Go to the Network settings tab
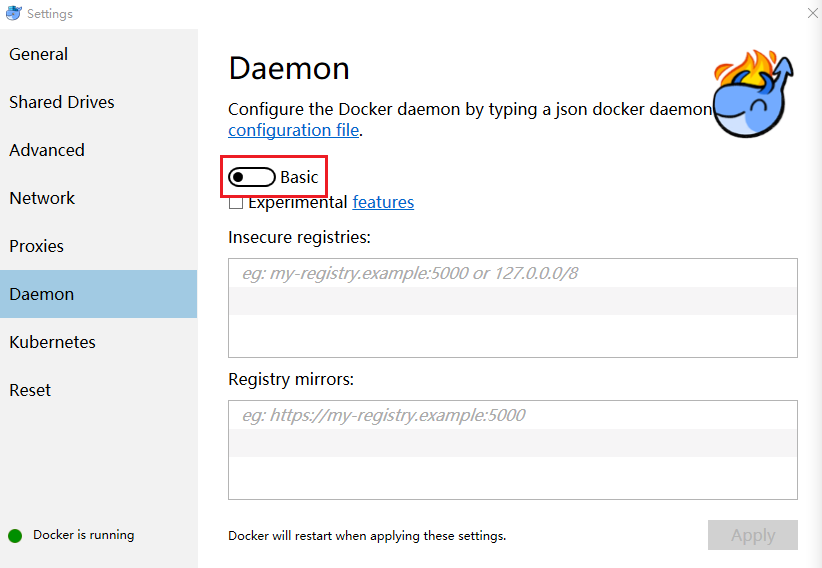822x568 pixels. pyautogui.click(x=99, y=198)
